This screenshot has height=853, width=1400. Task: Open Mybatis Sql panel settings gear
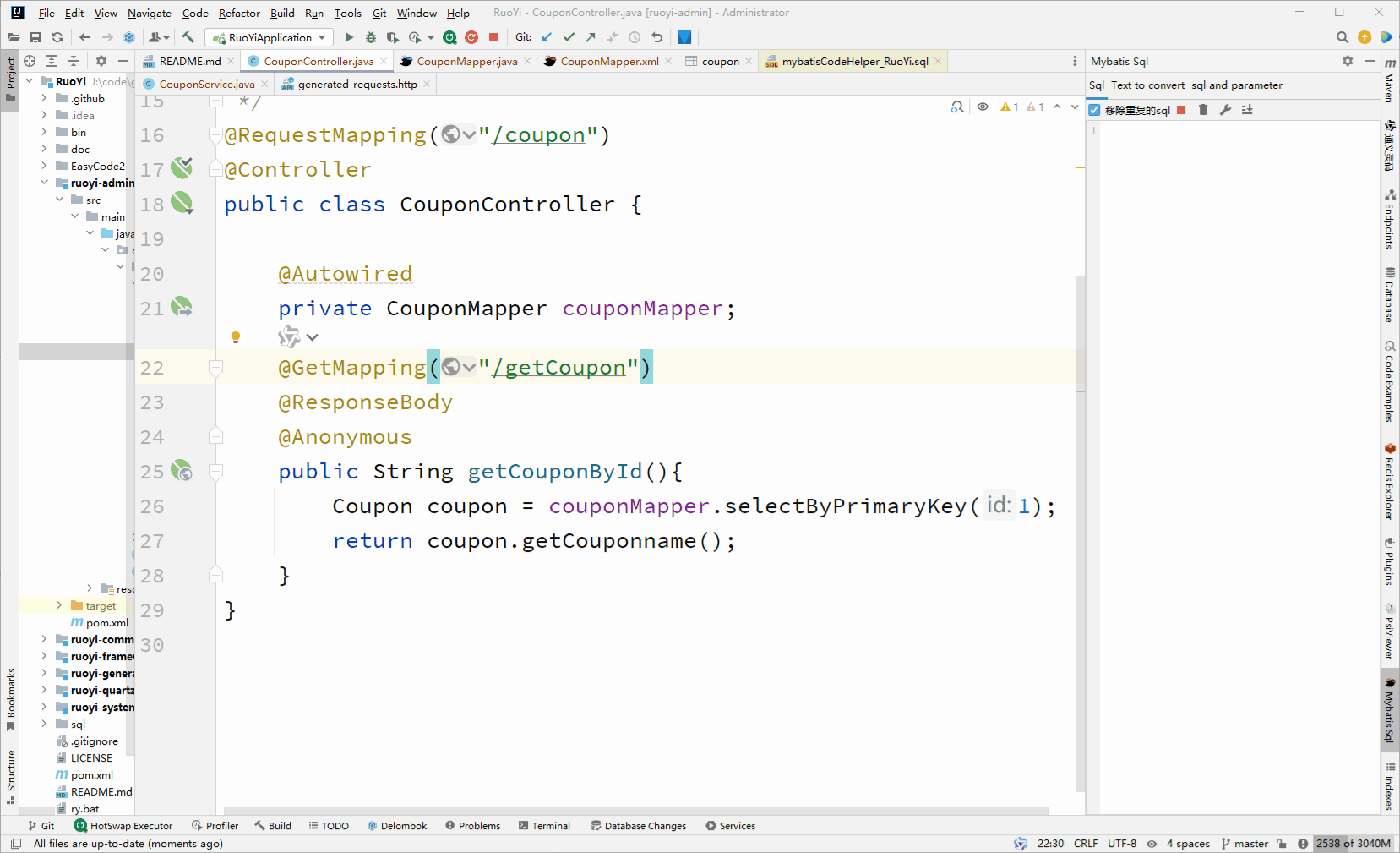tap(1348, 61)
